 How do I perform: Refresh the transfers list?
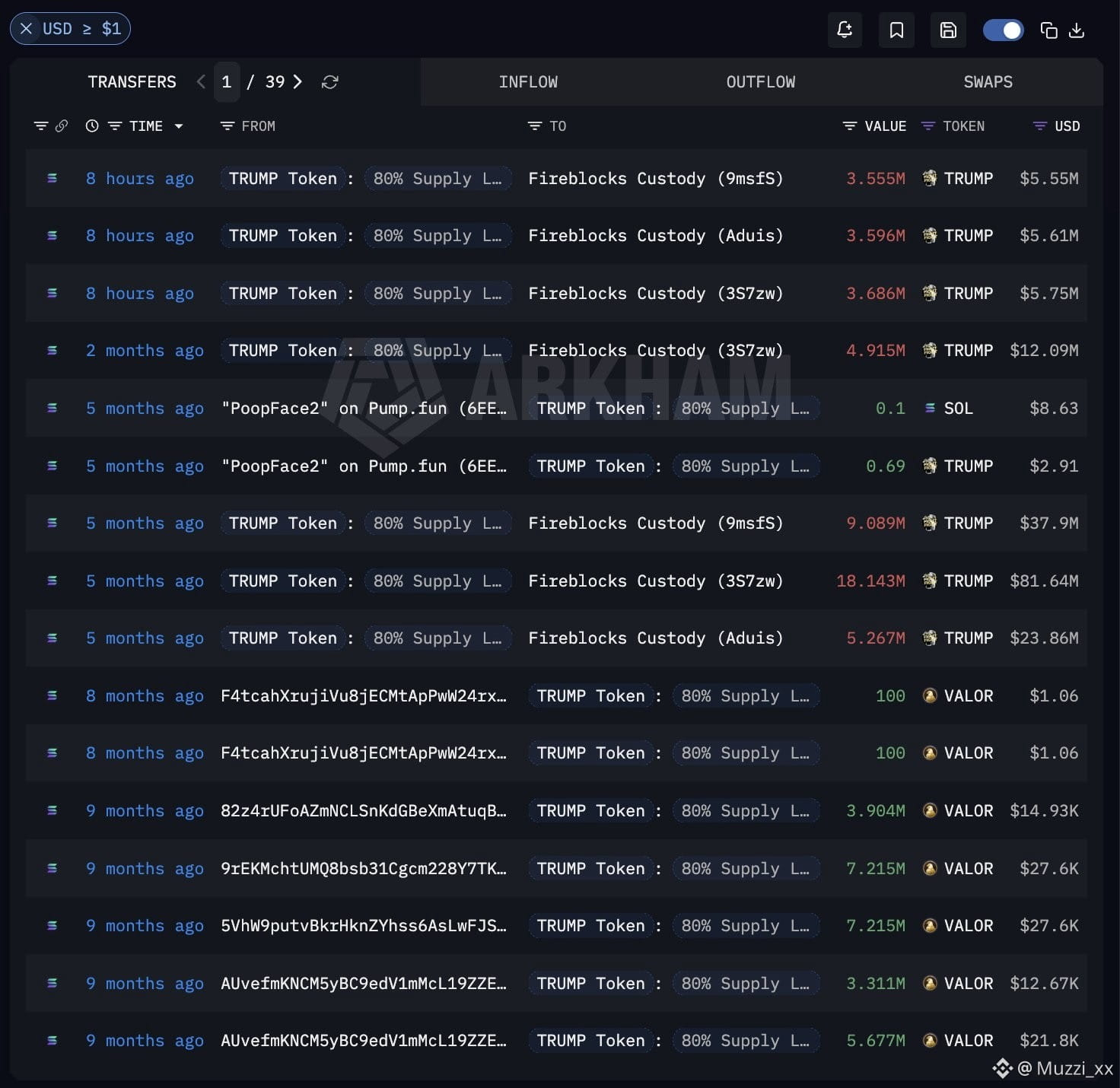click(329, 81)
